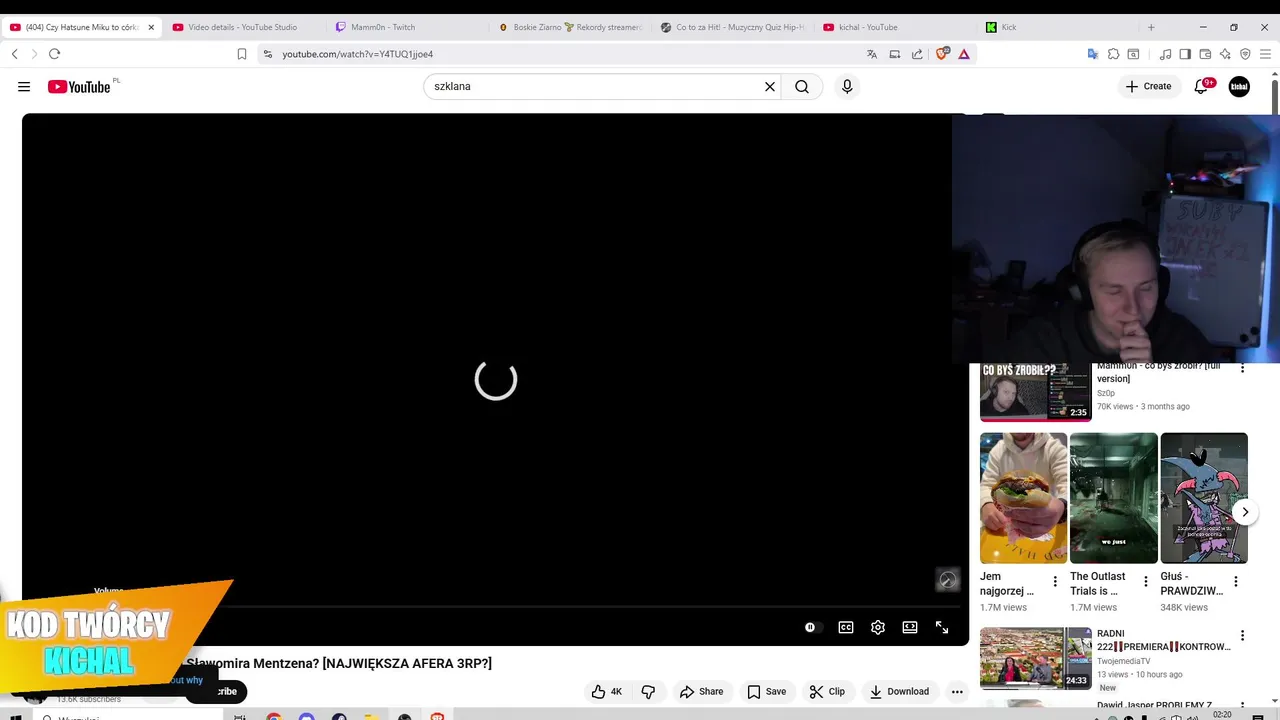Share this page from the address bar
Screen dimensions: 1280x720
tap(917, 54)
